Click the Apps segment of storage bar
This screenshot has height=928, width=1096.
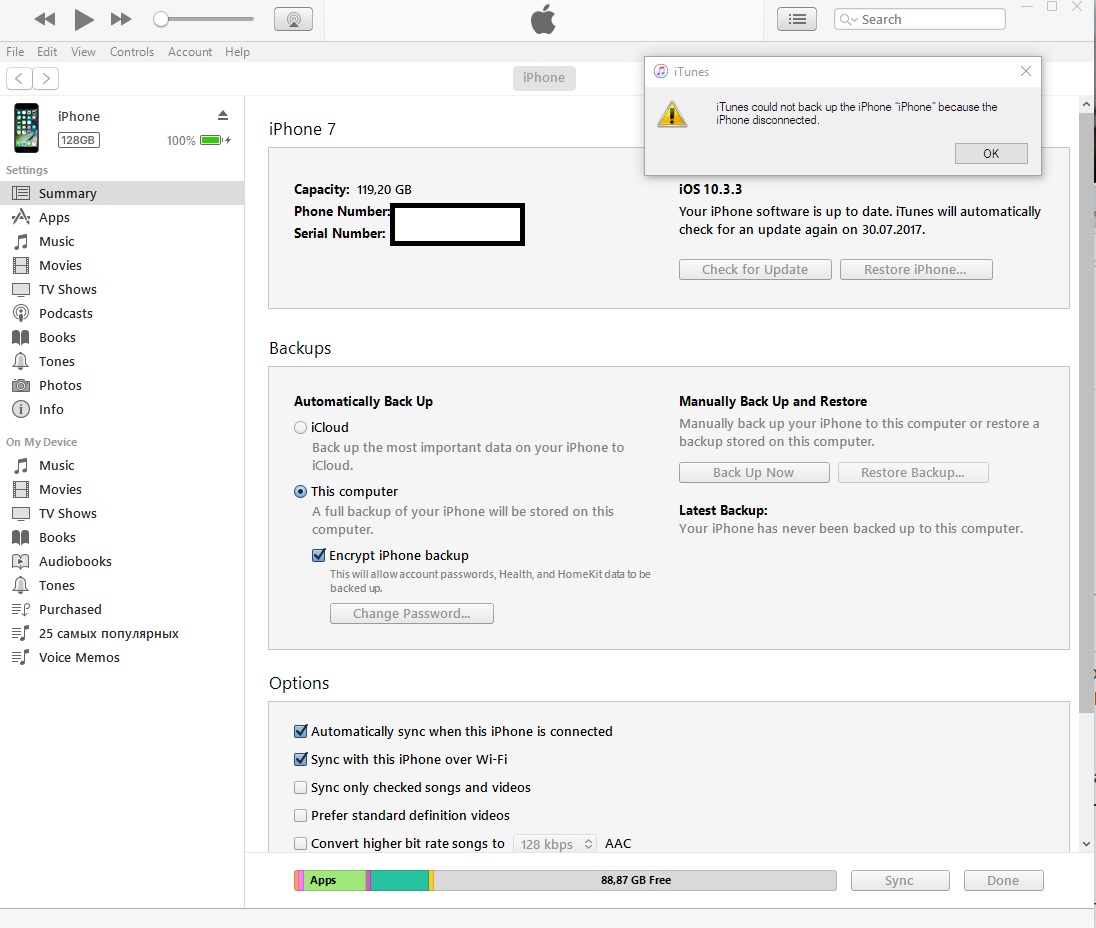pos(335,880)
